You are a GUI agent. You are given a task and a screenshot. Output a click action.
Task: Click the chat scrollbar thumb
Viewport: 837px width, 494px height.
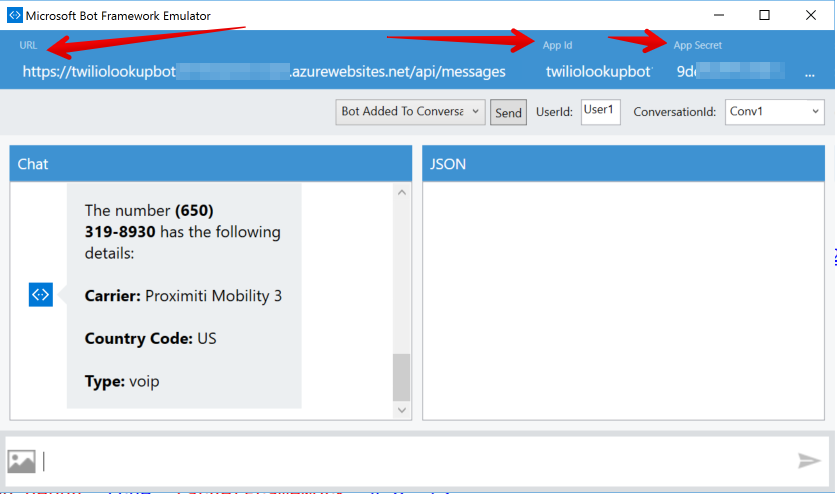[401, 377]
